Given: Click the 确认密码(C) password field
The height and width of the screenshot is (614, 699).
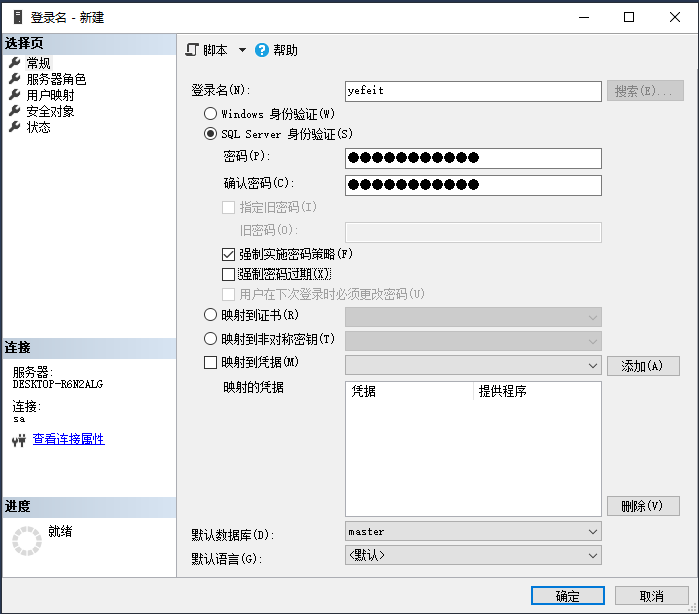Looking at the screenshot, I should tap(473, 185).
